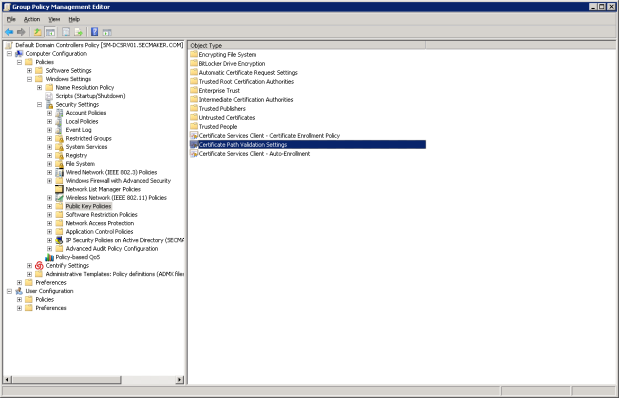Viewport: 619px width, 398px height.
Task: Click the Export List toolbar icon
Action: tap(79, 32)
